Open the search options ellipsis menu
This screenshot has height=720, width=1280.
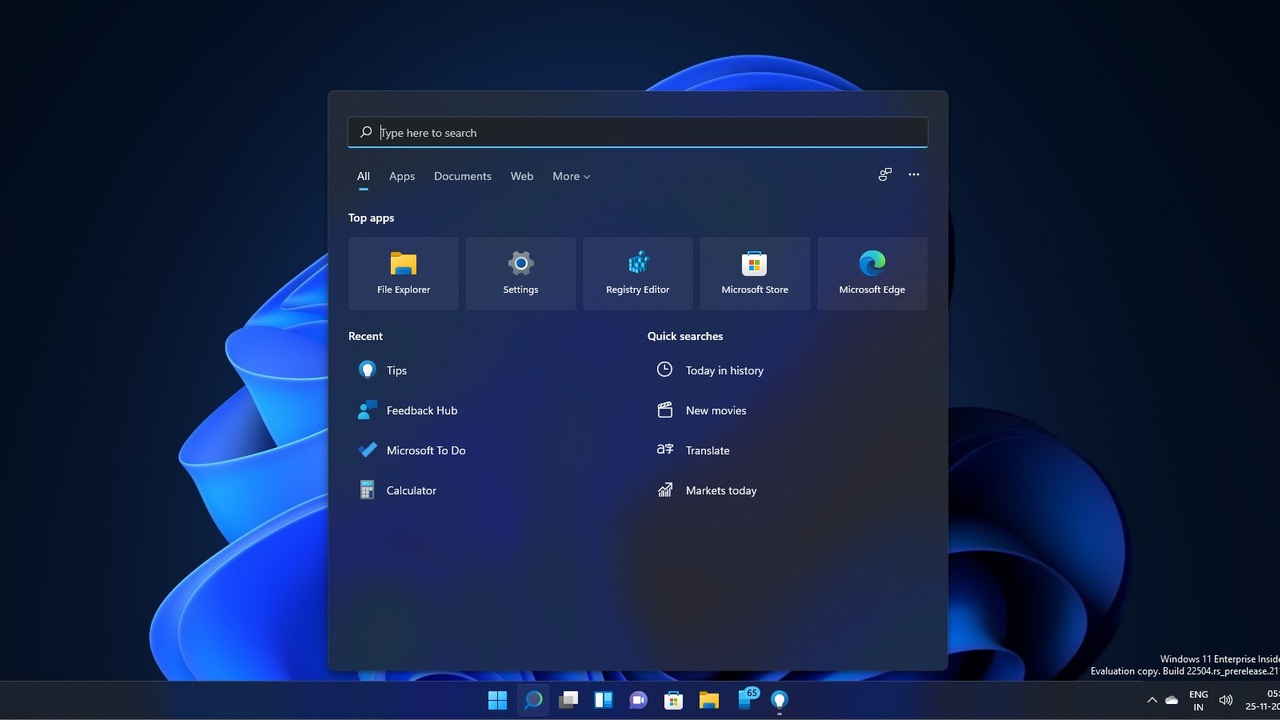[x=913, y=175]
